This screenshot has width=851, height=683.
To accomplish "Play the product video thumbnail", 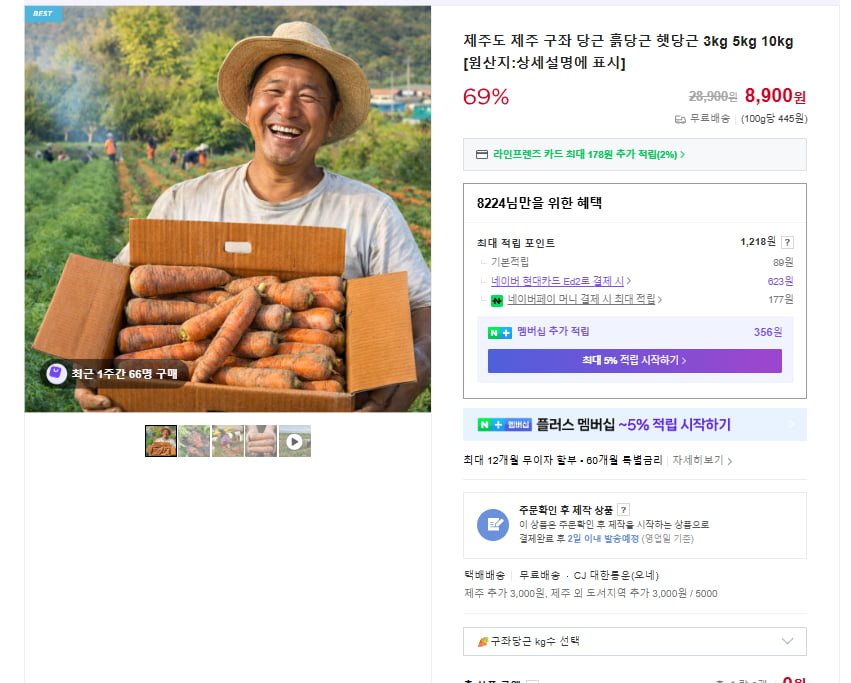I will pyautogui.click(x=295, y=441).
